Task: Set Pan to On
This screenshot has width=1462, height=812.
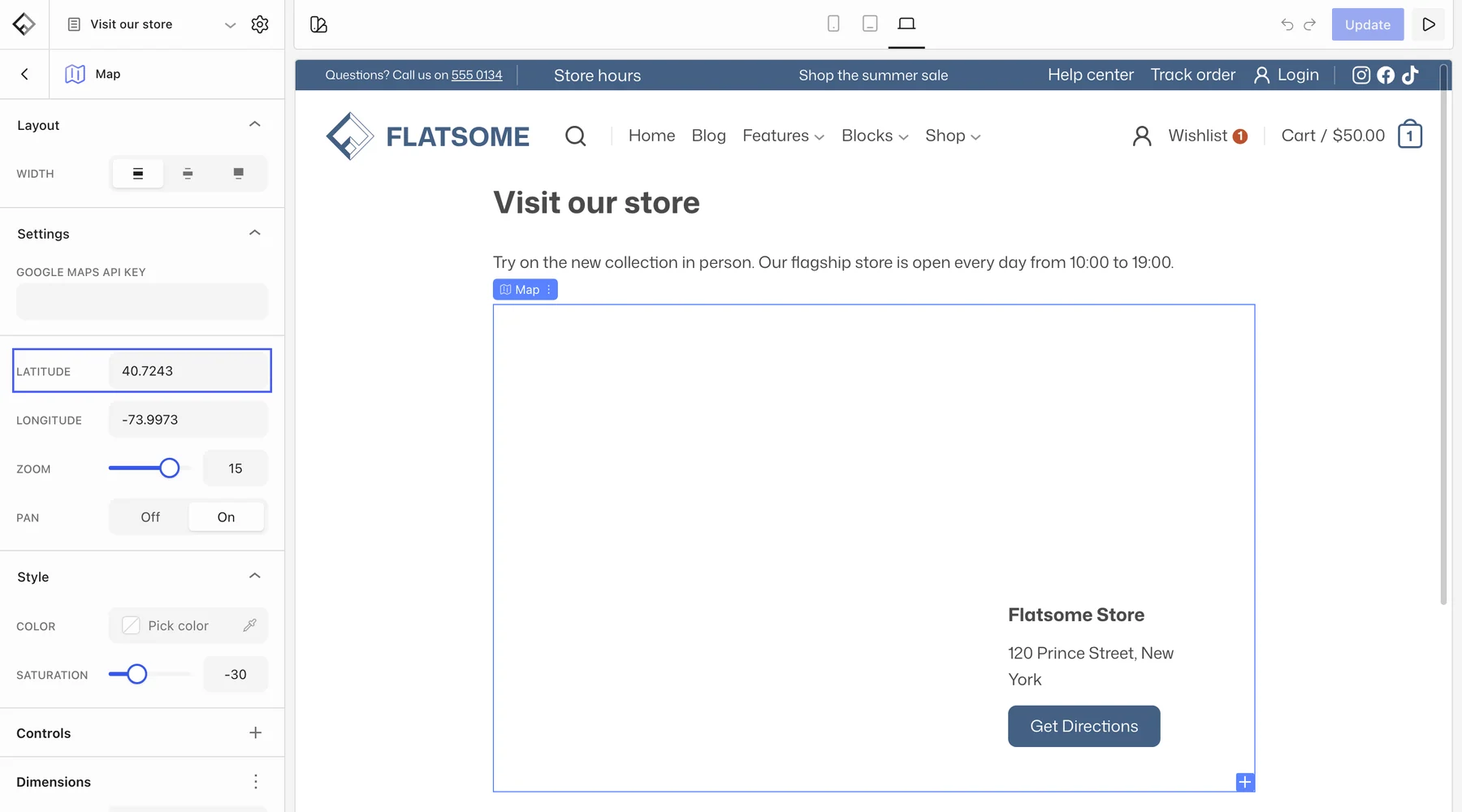Action: (226, 517)
